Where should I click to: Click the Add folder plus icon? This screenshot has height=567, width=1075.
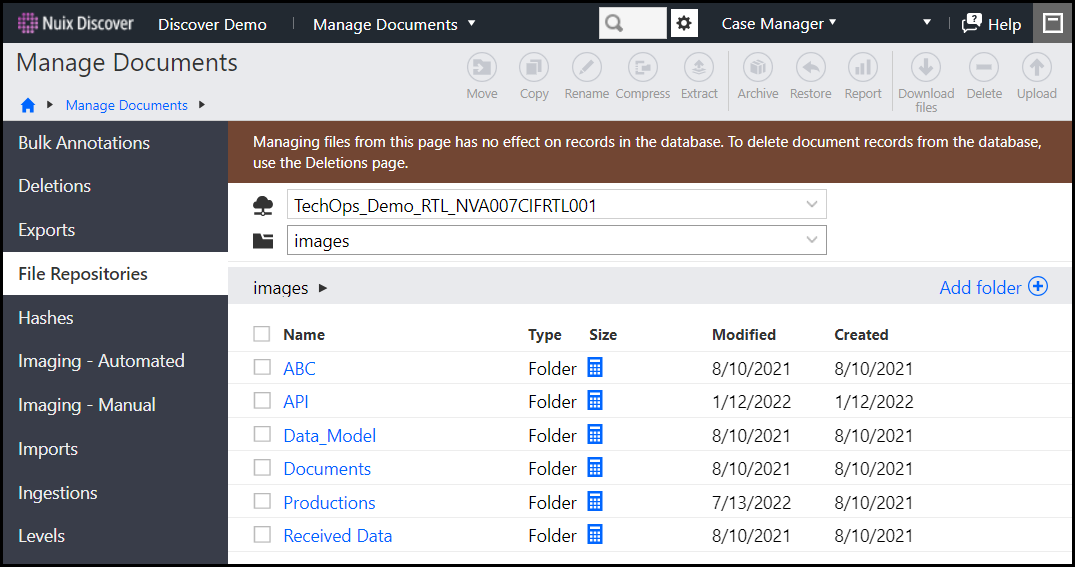pyautogui.click(x=1038, y=287)
